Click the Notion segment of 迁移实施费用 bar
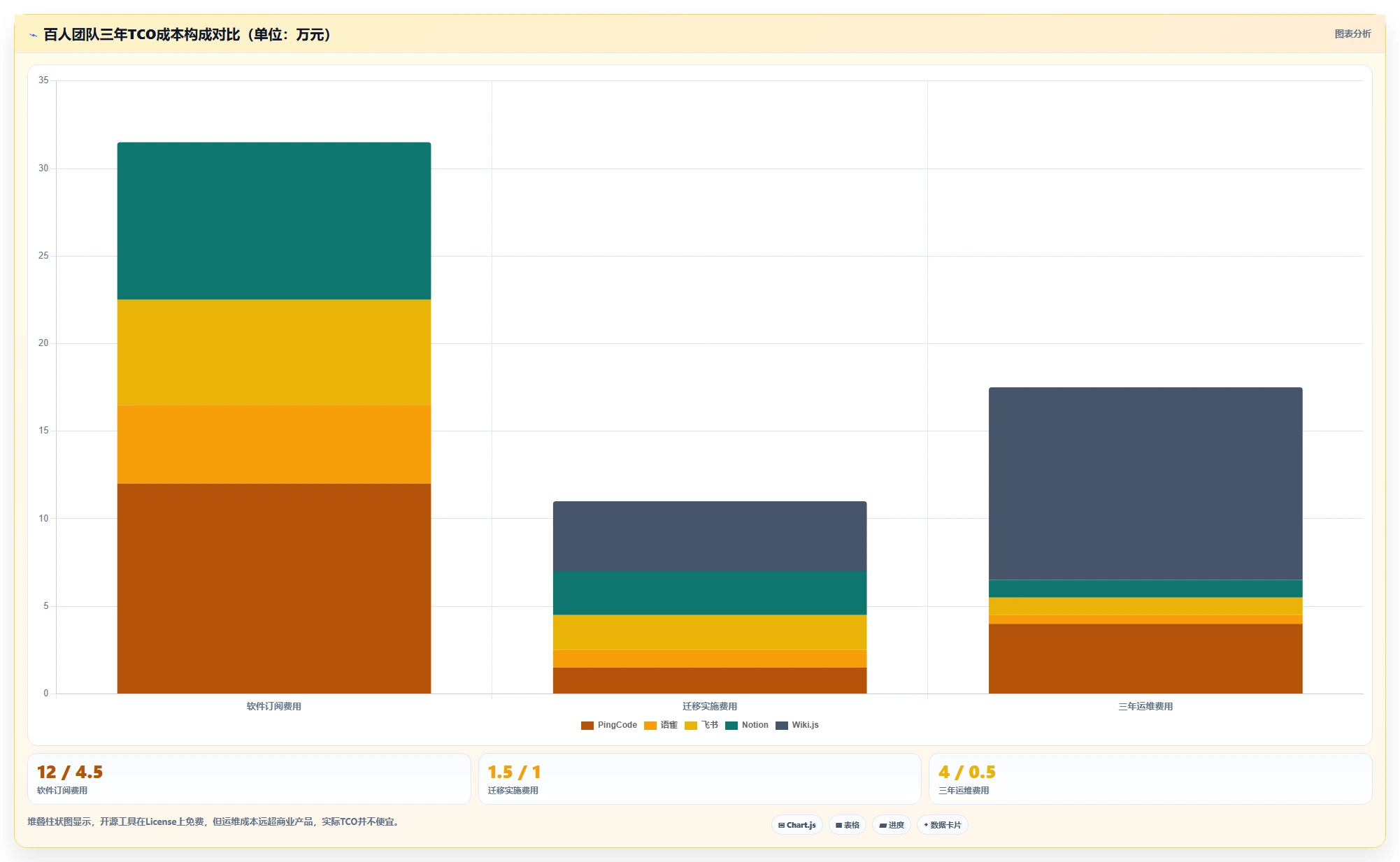1400x862 pixels. pyautogui.click(x=710, y=593)
